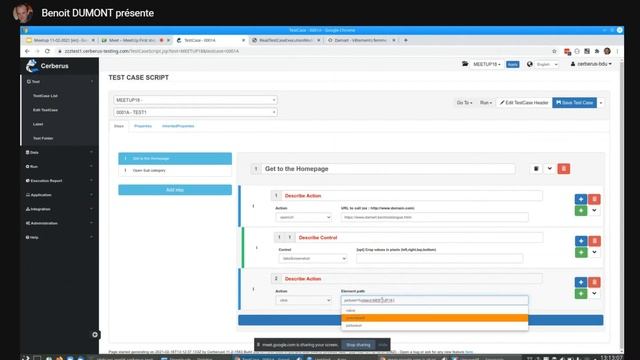
Task: Expand options chevron on action 2
Action: click(x=594, y=293)
